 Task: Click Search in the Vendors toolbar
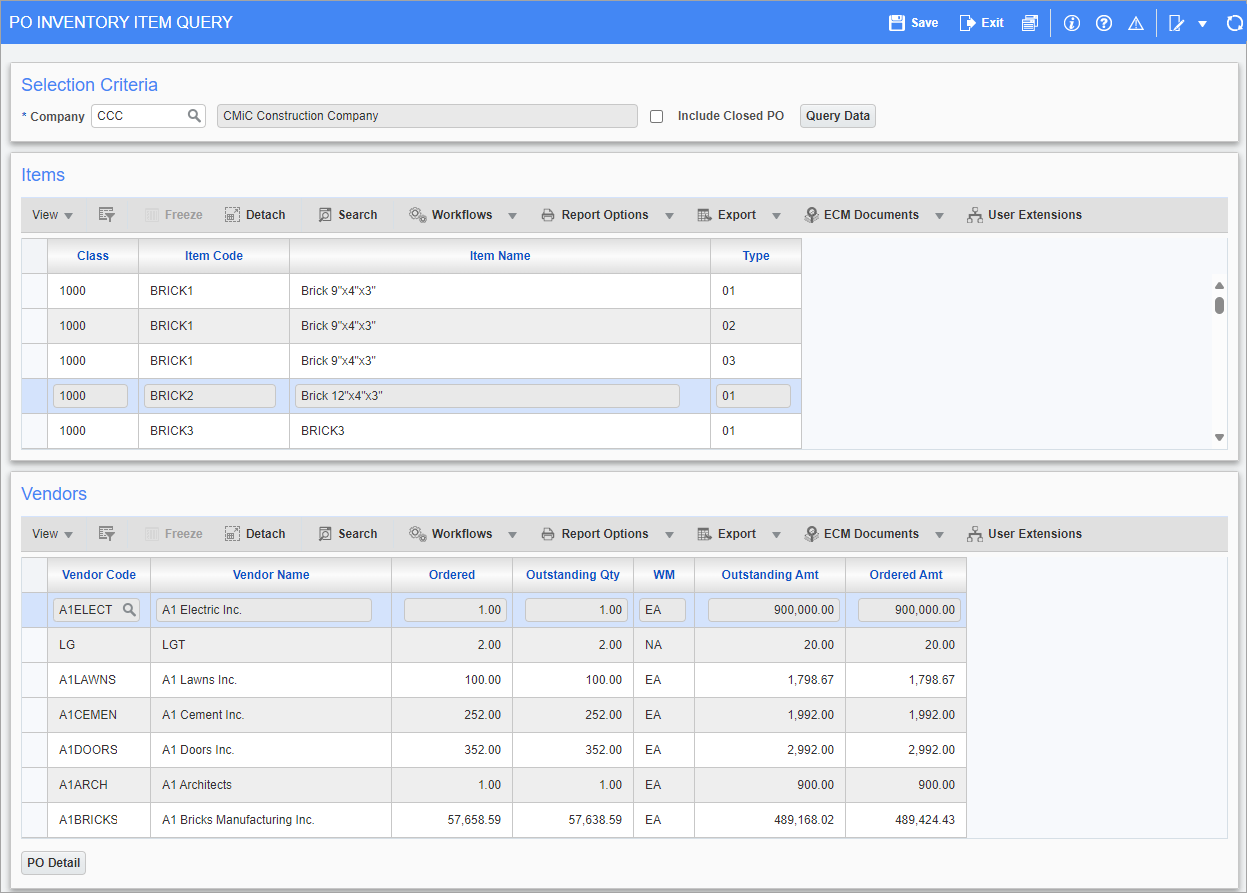[347, 534]
